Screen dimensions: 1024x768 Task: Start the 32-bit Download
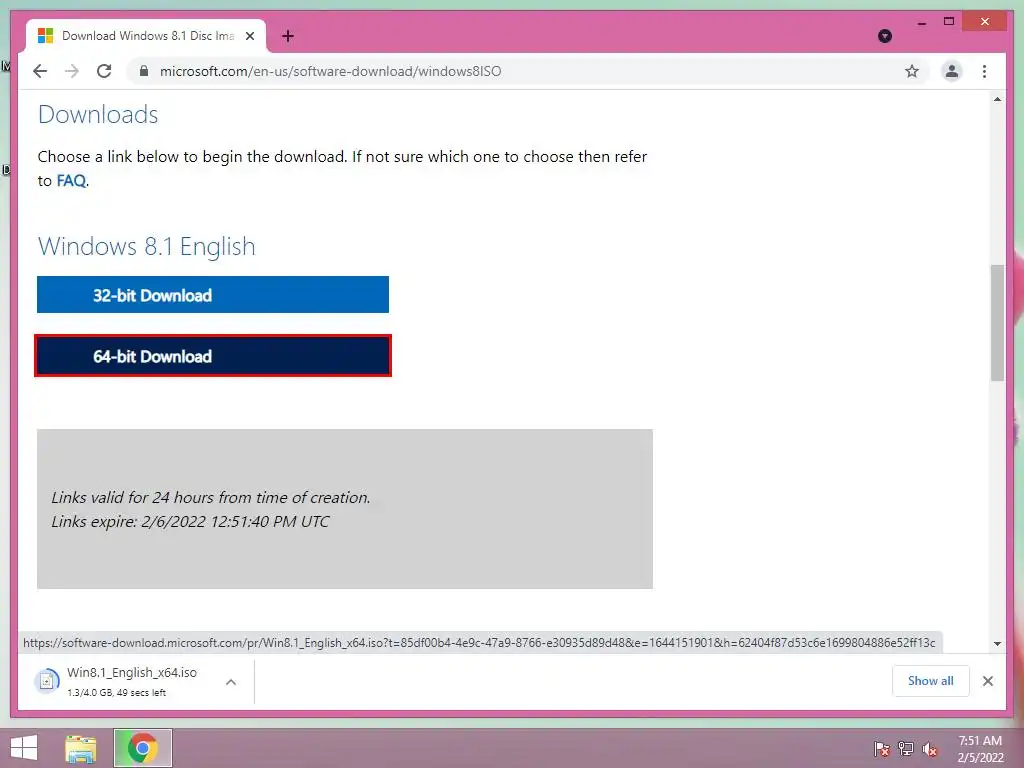[x=213, y=295]
